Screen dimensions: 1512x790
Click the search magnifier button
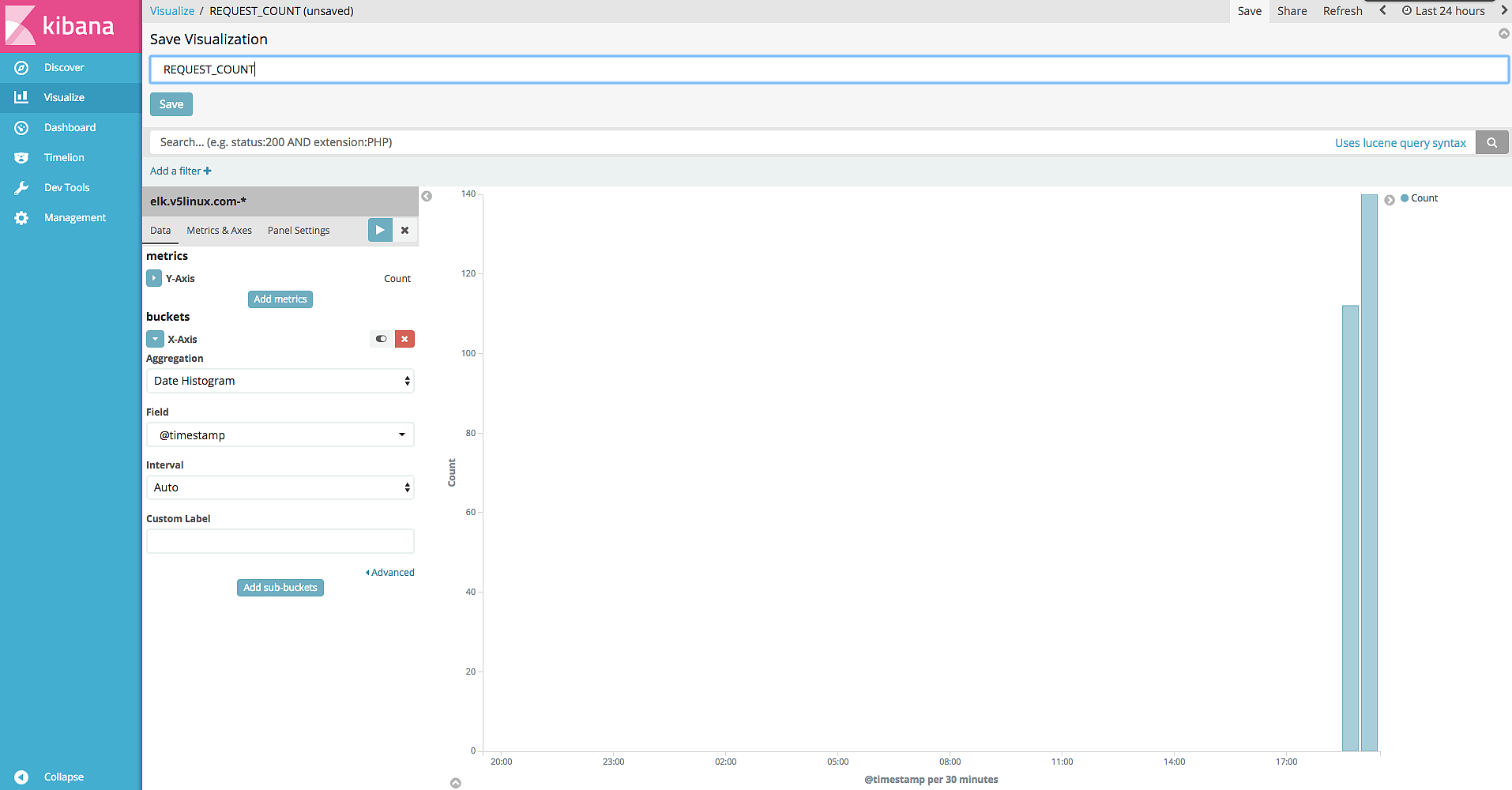[x=1491, y=143]
